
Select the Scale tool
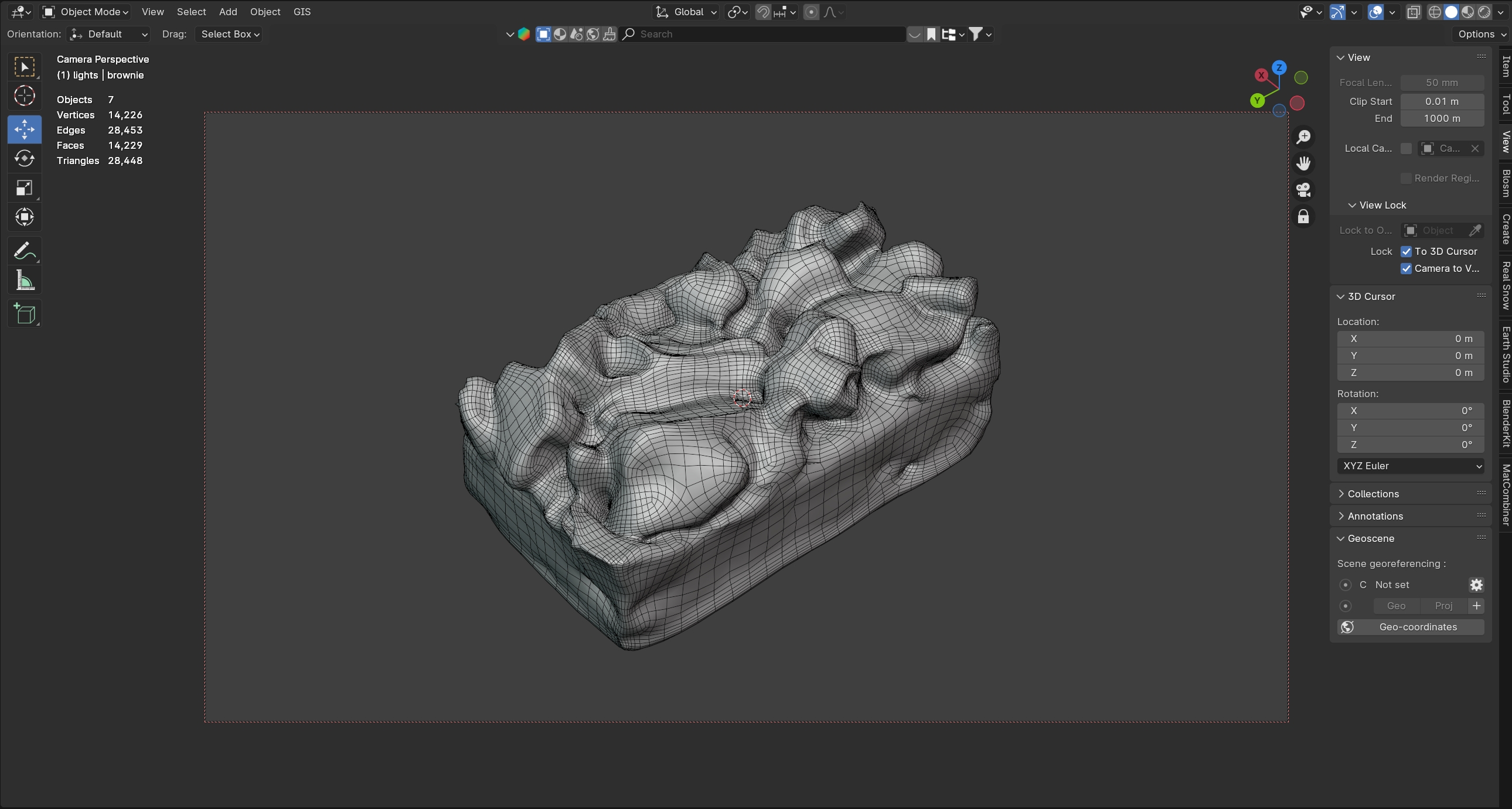pyautogui.click(x=24, y=188)
